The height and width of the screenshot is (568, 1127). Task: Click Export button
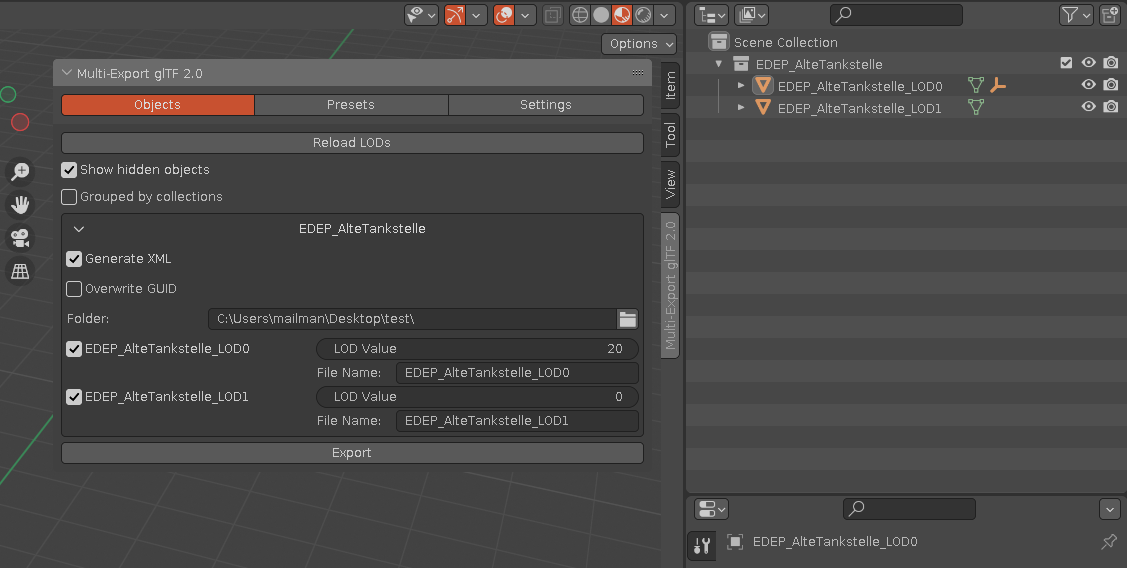(x=352, y=453)
